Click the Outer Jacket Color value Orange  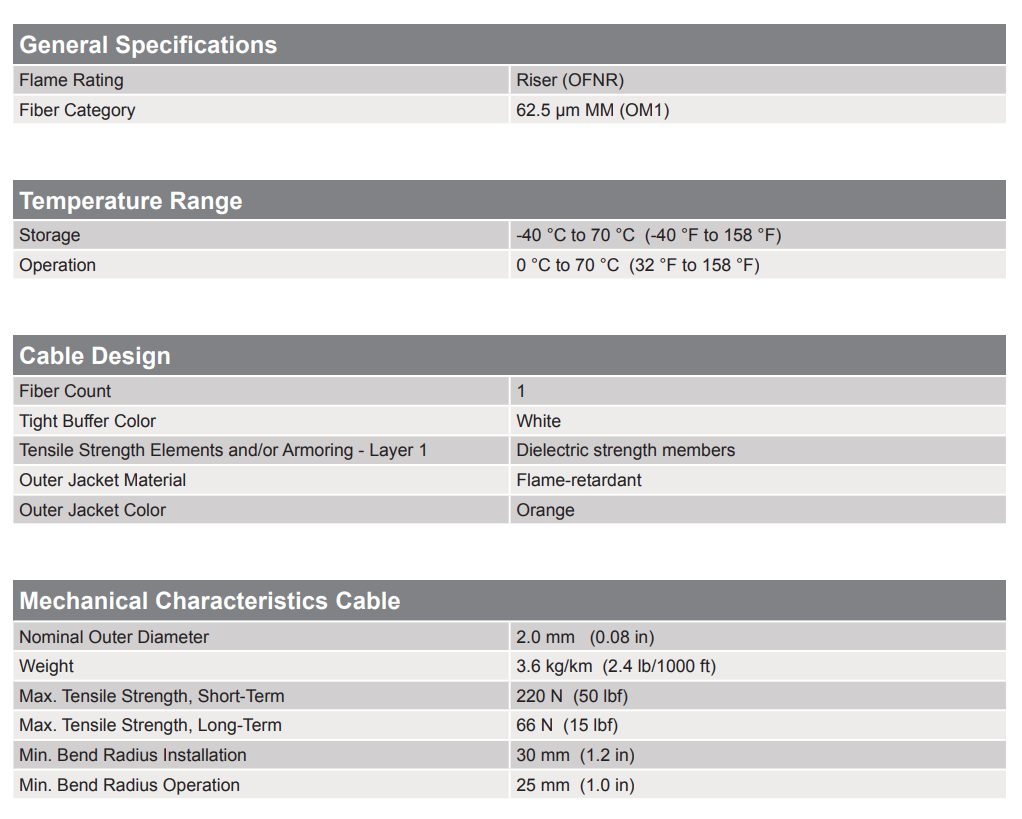[x=545, y=510]
